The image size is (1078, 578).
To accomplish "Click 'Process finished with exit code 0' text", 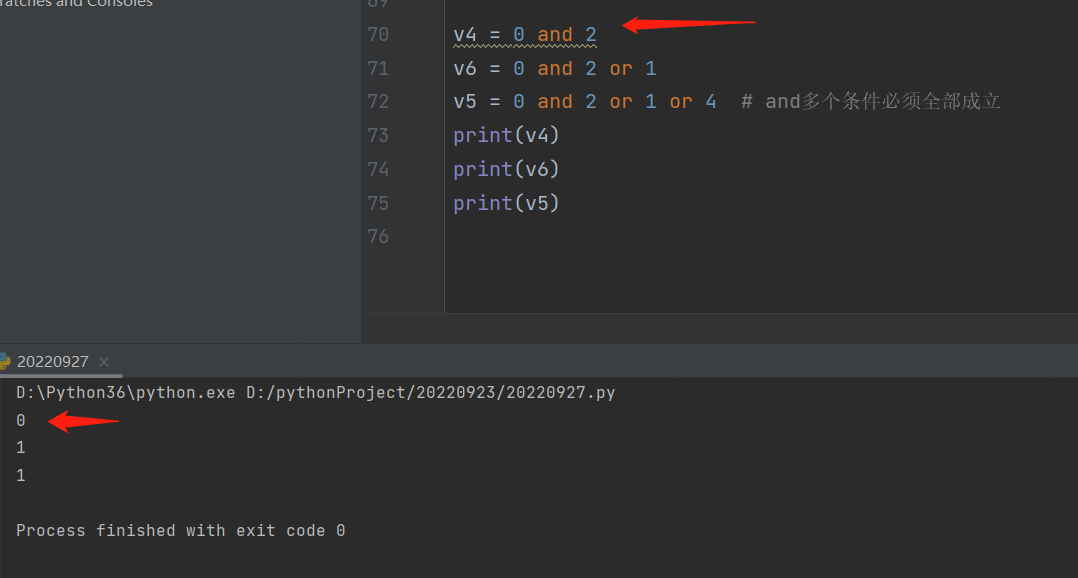I will 180,531.
